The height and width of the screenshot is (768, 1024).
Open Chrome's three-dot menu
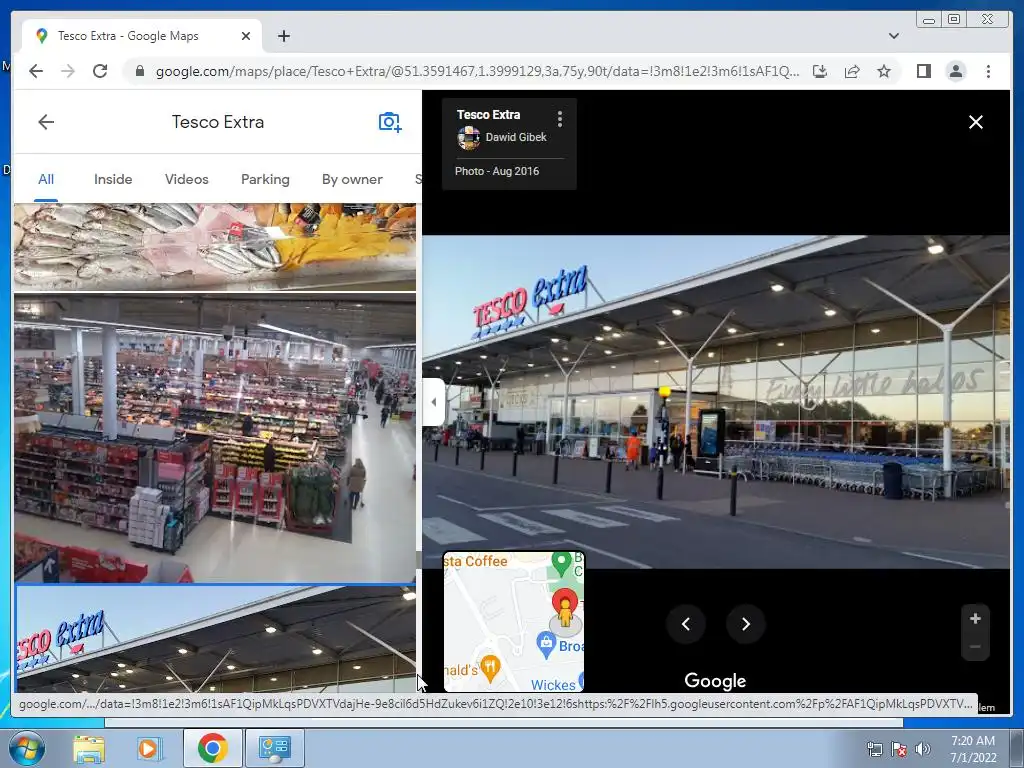pos(988,71)
